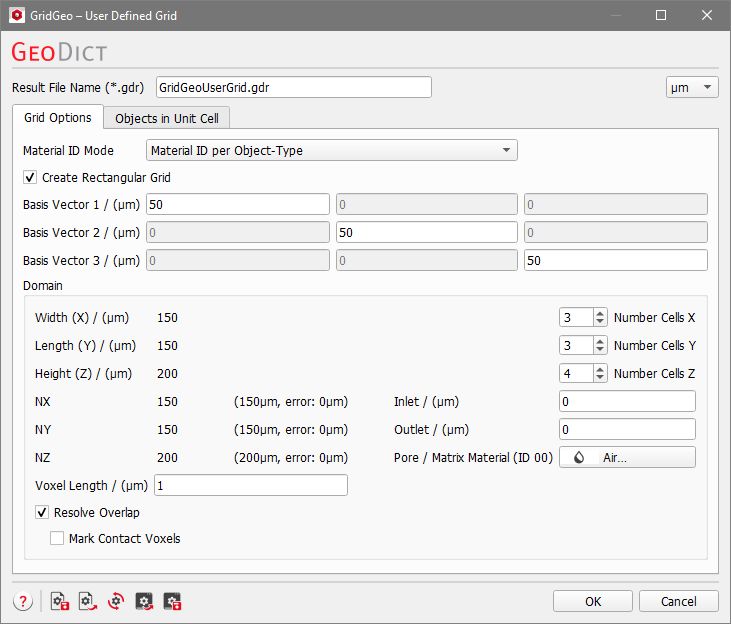Click the Cancel button
This screenshot has width=731, height=624.
(x=678, y=602)
